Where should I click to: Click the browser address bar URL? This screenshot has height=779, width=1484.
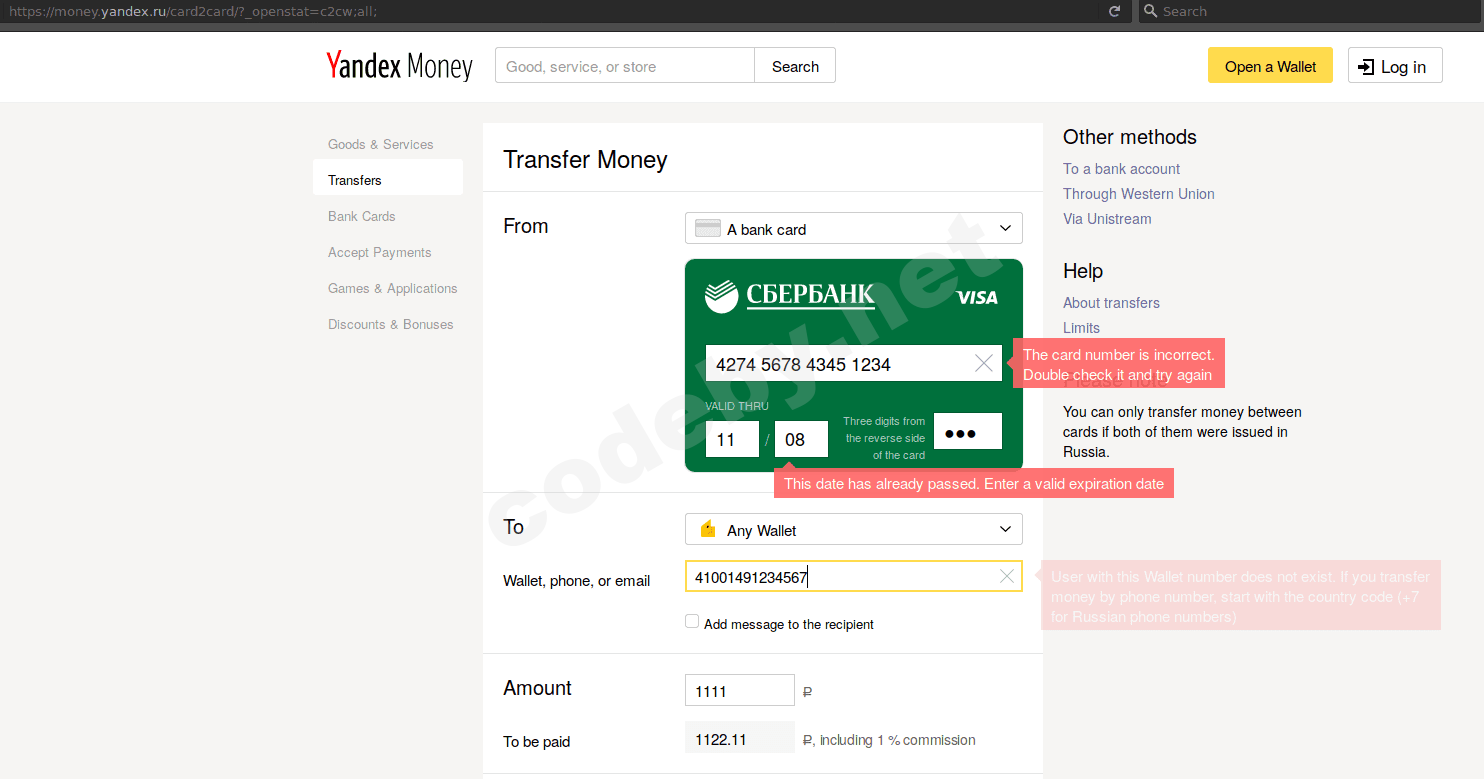pos(192,11)
